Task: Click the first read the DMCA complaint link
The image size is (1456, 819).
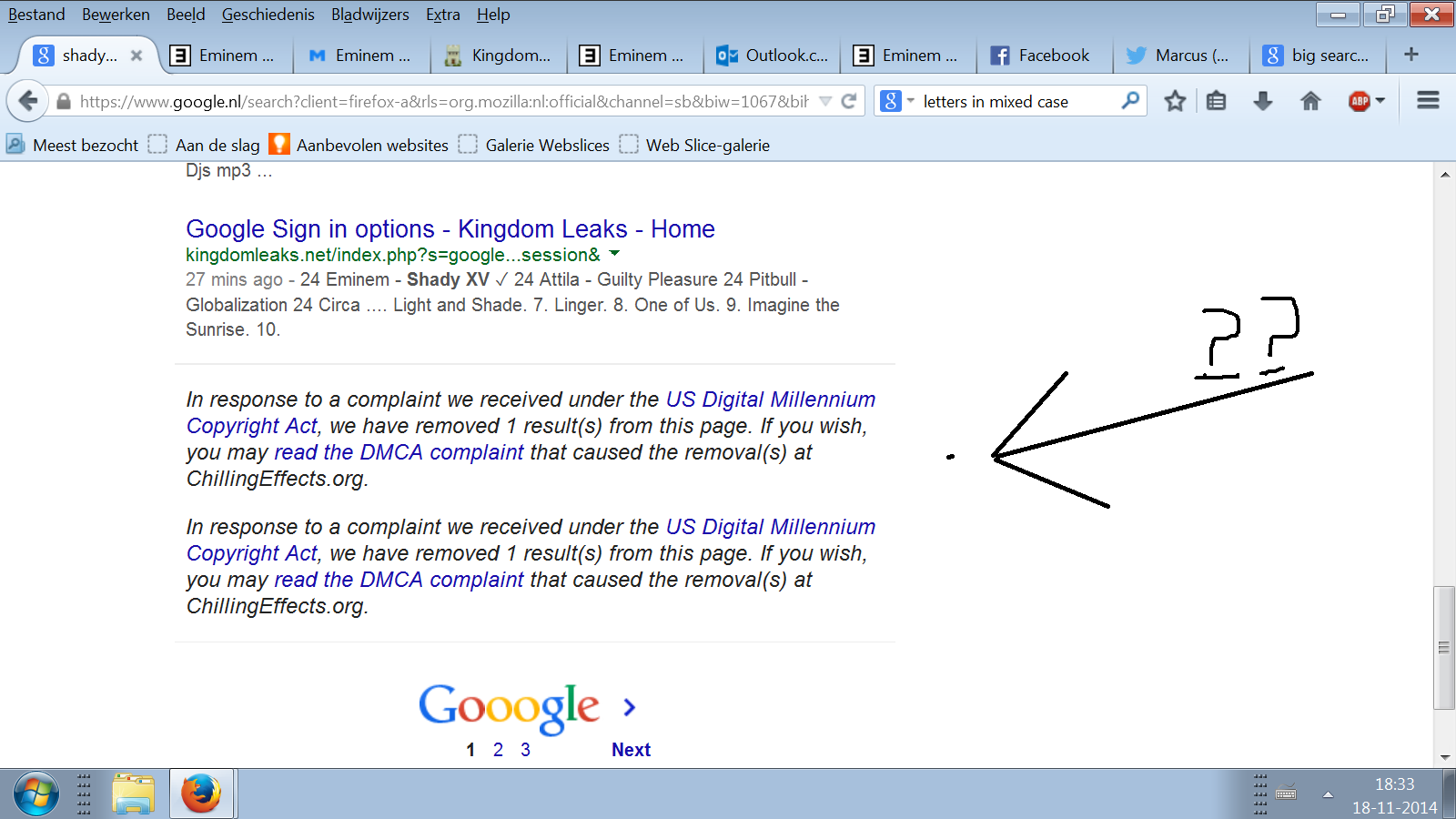Action: coord(399,452)
